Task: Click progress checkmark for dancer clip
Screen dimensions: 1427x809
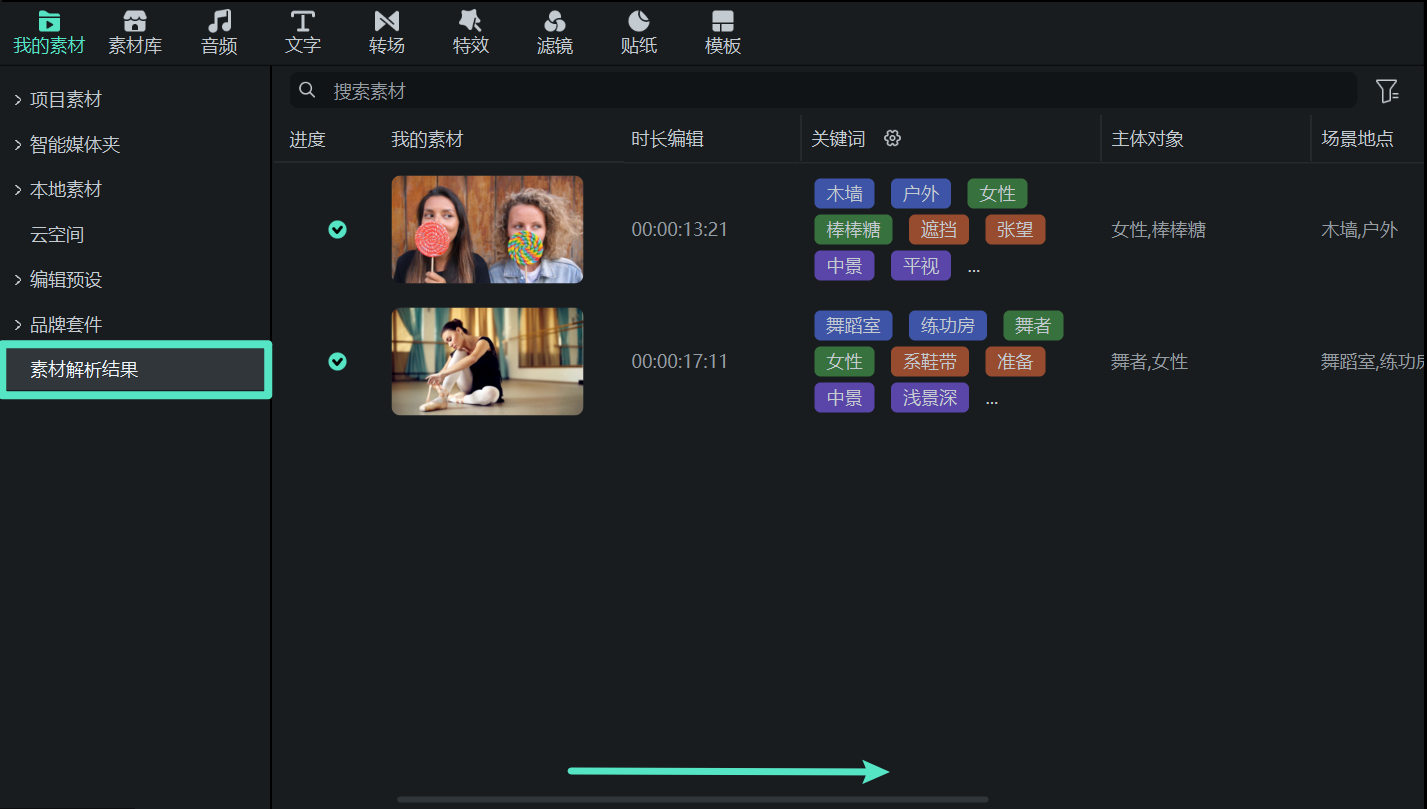Action: (x=338, y=361)
